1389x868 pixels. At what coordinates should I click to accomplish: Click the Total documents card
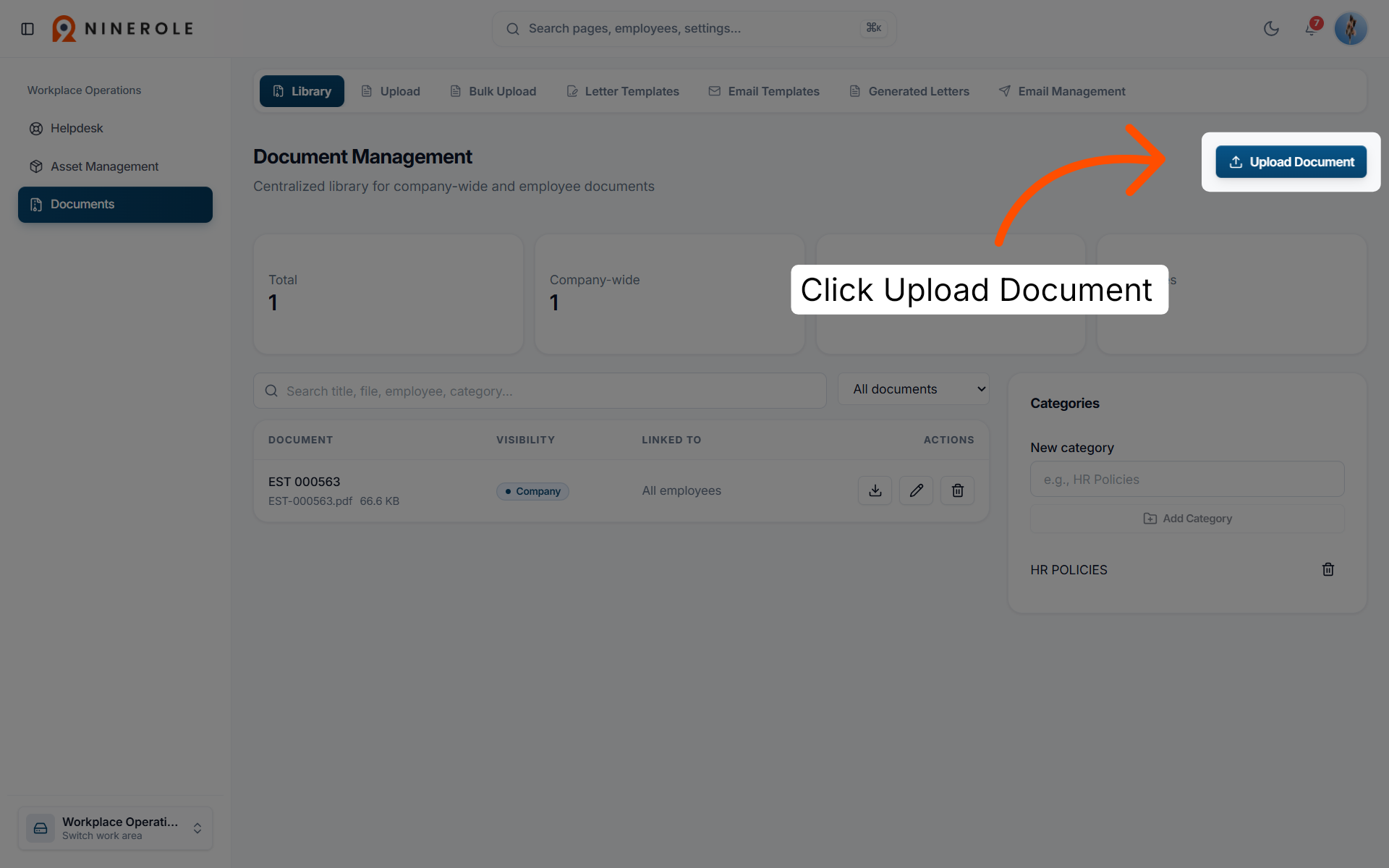point(388,294)
